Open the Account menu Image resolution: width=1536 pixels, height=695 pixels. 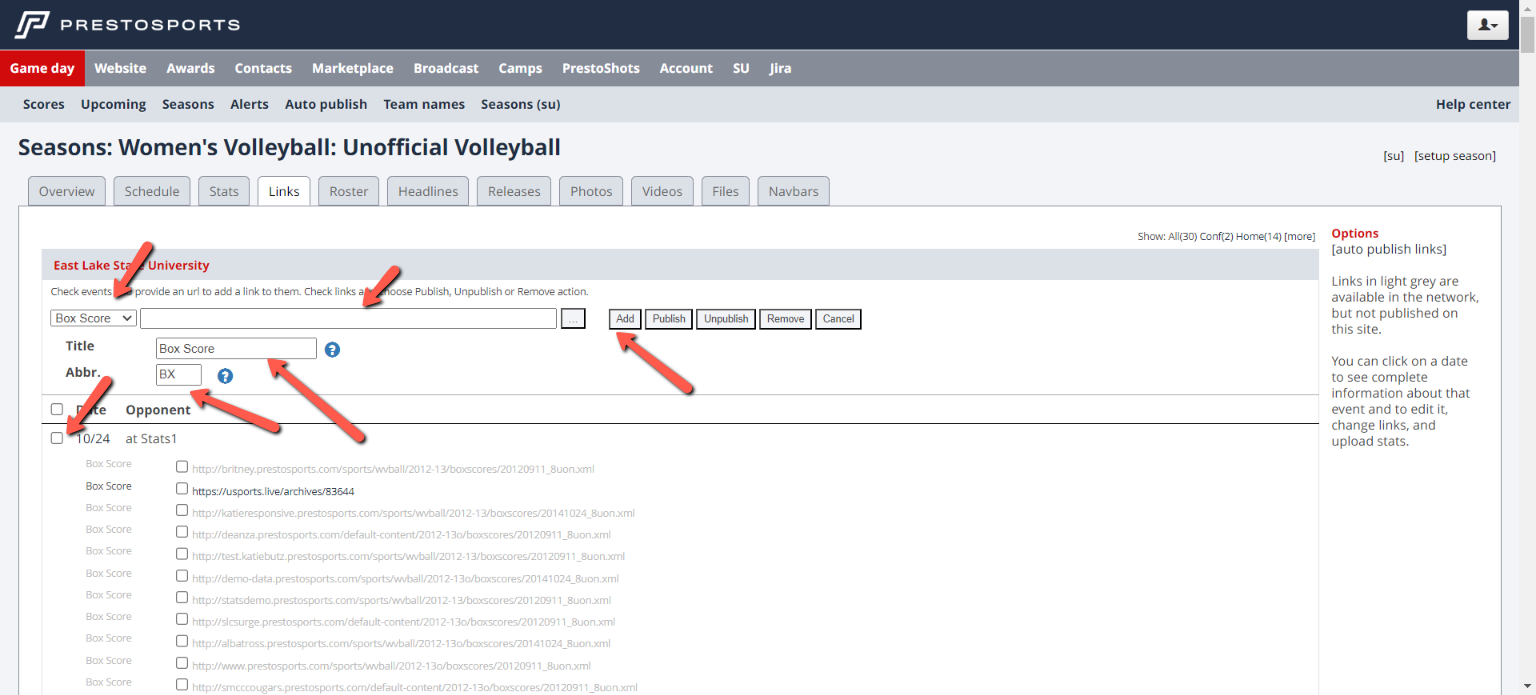(x=686, y=68)
